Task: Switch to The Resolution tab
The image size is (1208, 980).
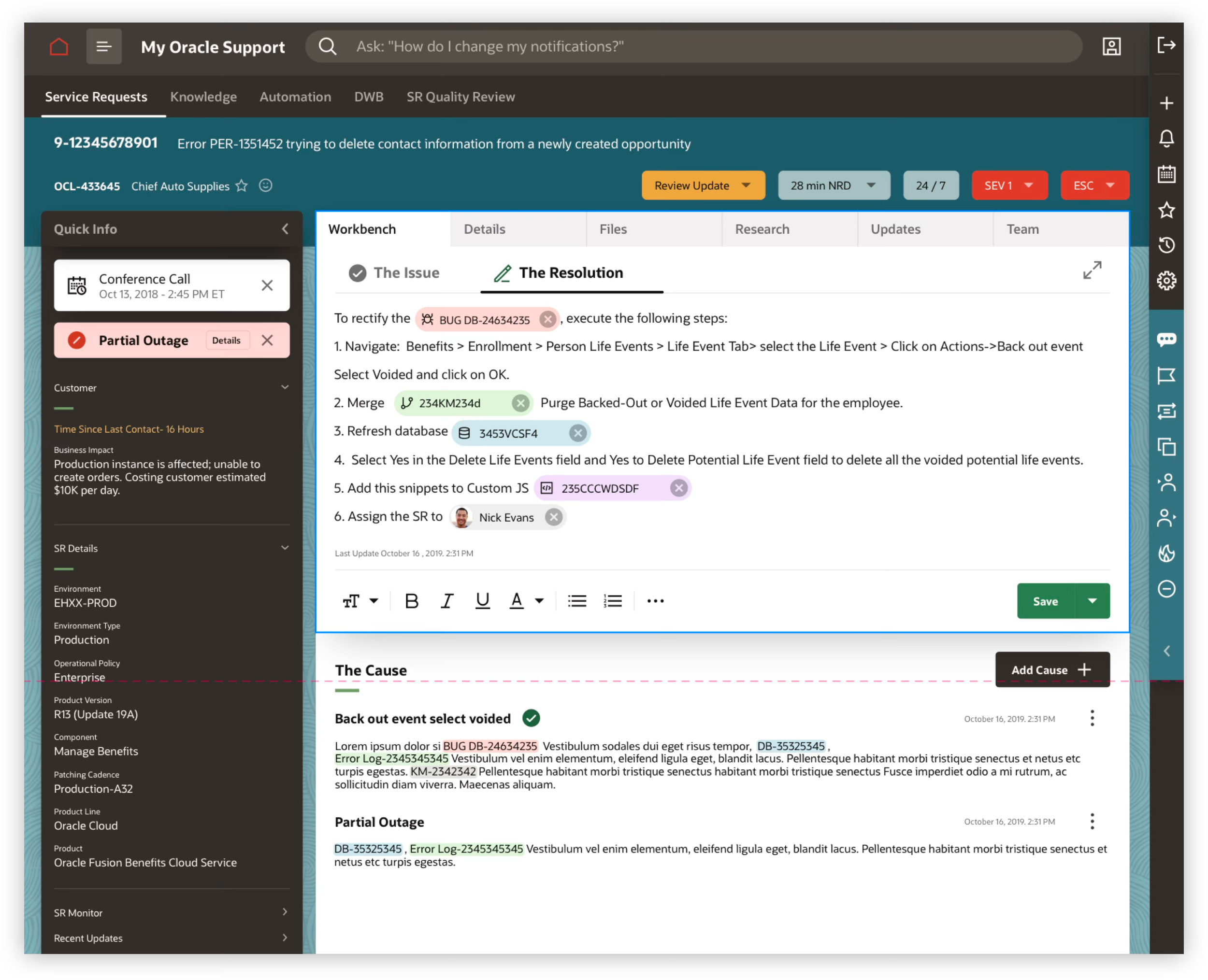Action: [571, 273]
